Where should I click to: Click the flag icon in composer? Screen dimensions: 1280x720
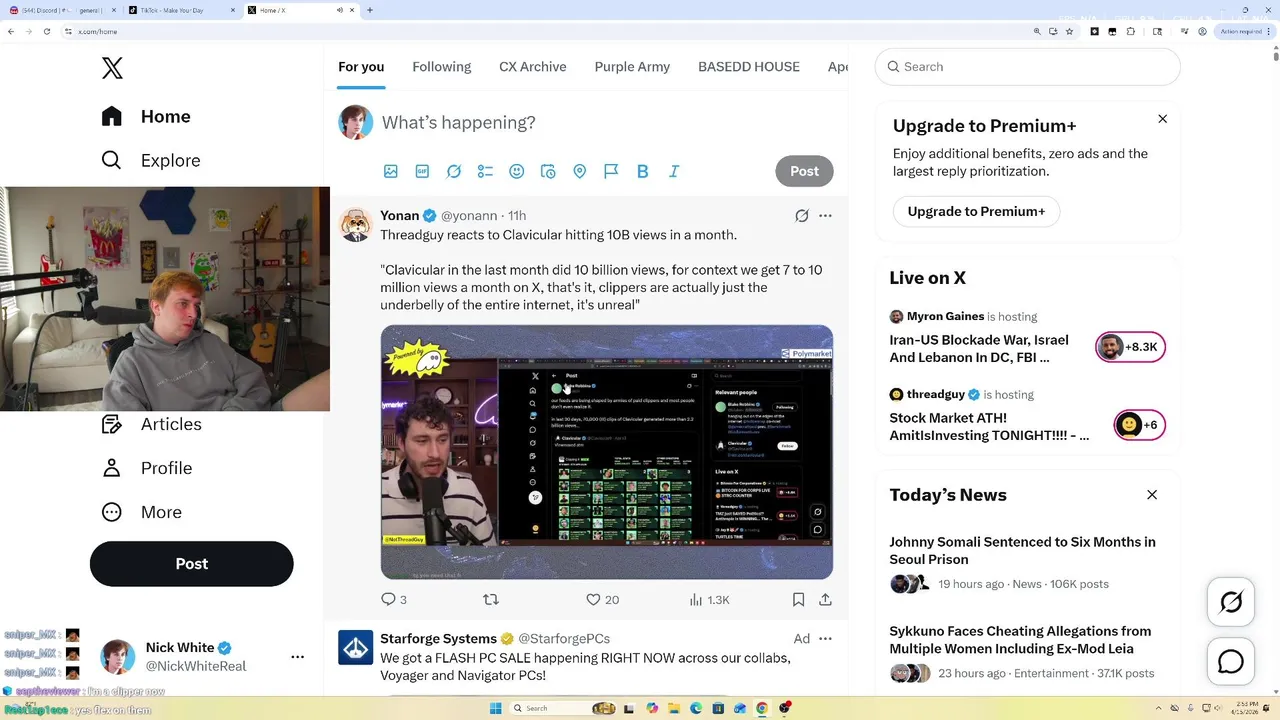tap(611, 171)
